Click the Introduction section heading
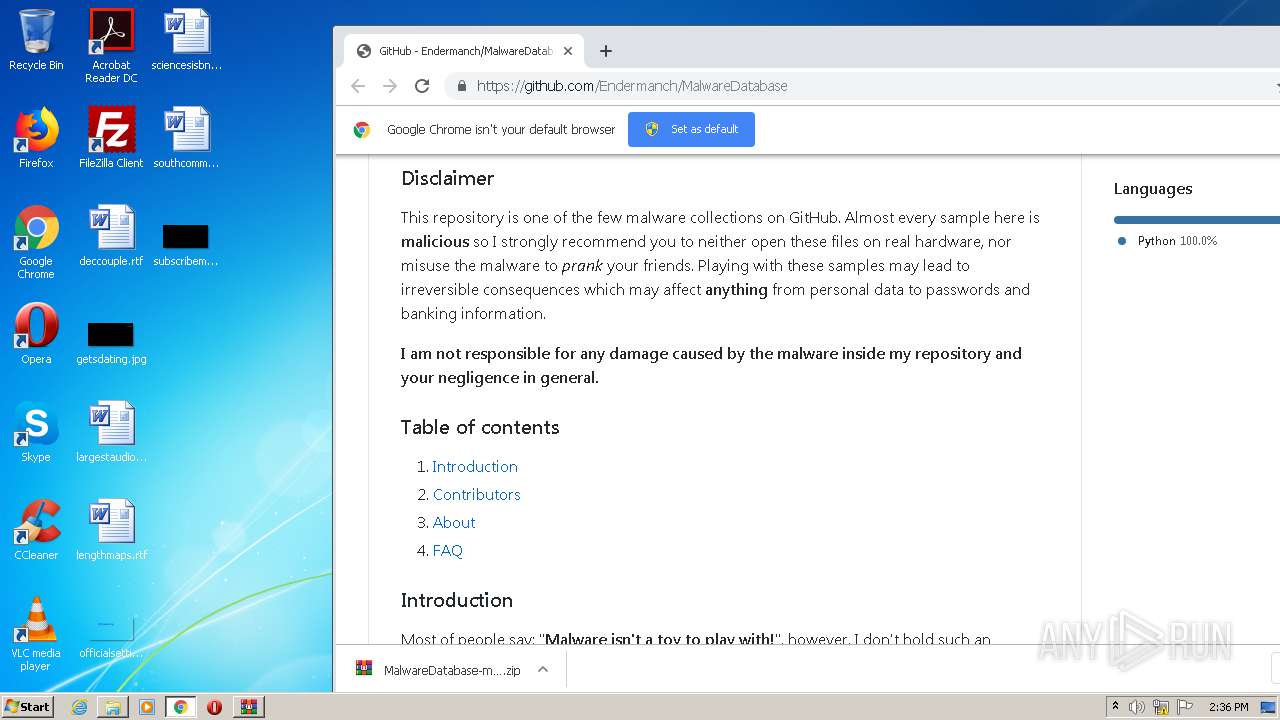 click(457, 600)
